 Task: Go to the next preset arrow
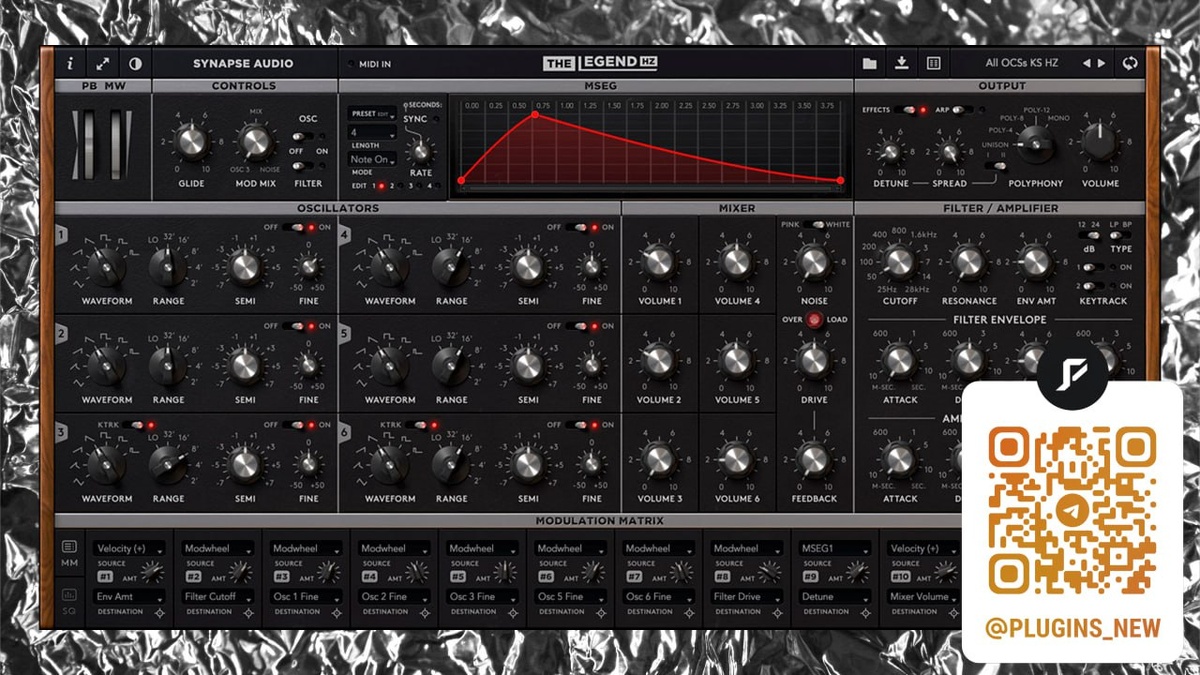[1102, 63]
